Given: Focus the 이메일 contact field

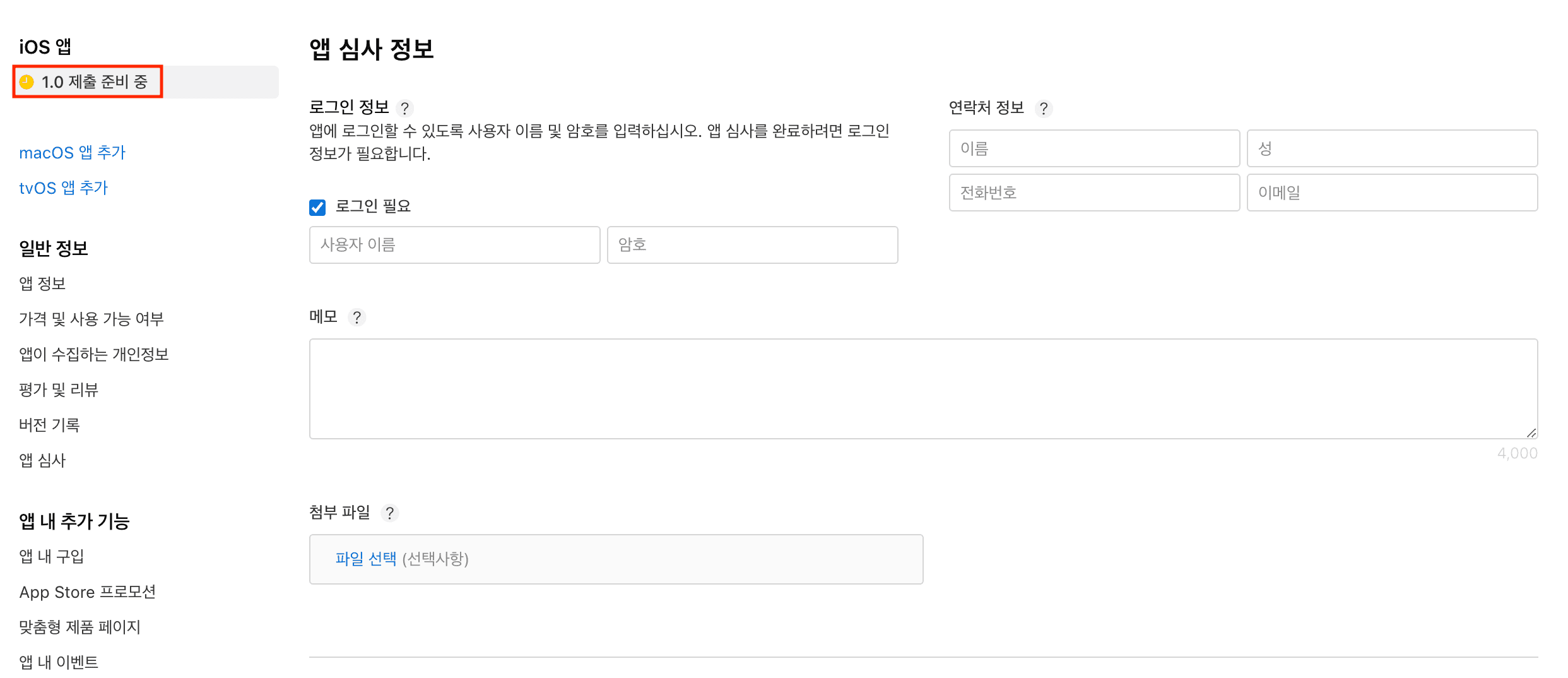Looking at the screenshot, I should (x=1392, y=193).
